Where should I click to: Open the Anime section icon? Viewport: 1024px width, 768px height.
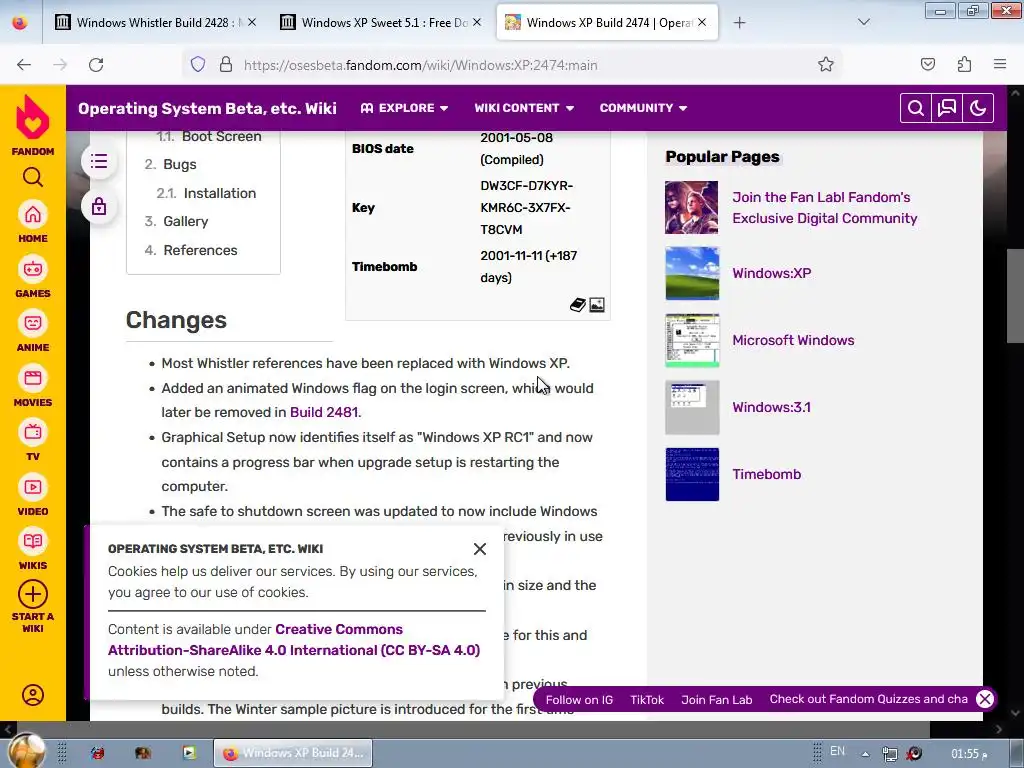coord(33,323)
